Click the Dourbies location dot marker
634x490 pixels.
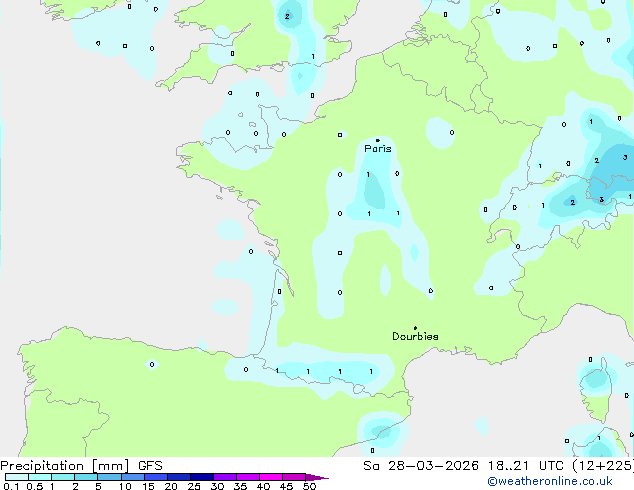(415, 328)
